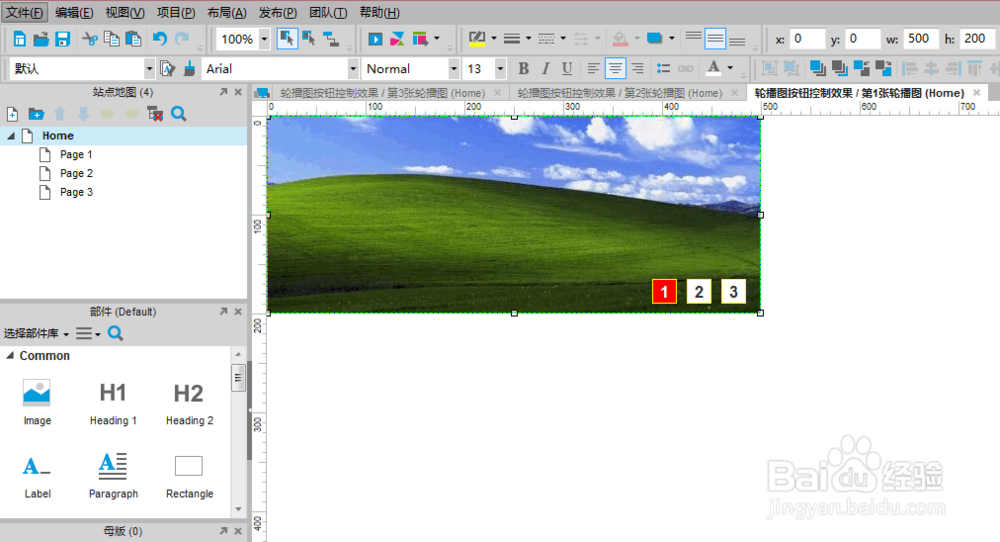Open a file with the folder icon
The height and width of the screenshot is (542, 1000).
pos(41,39)
